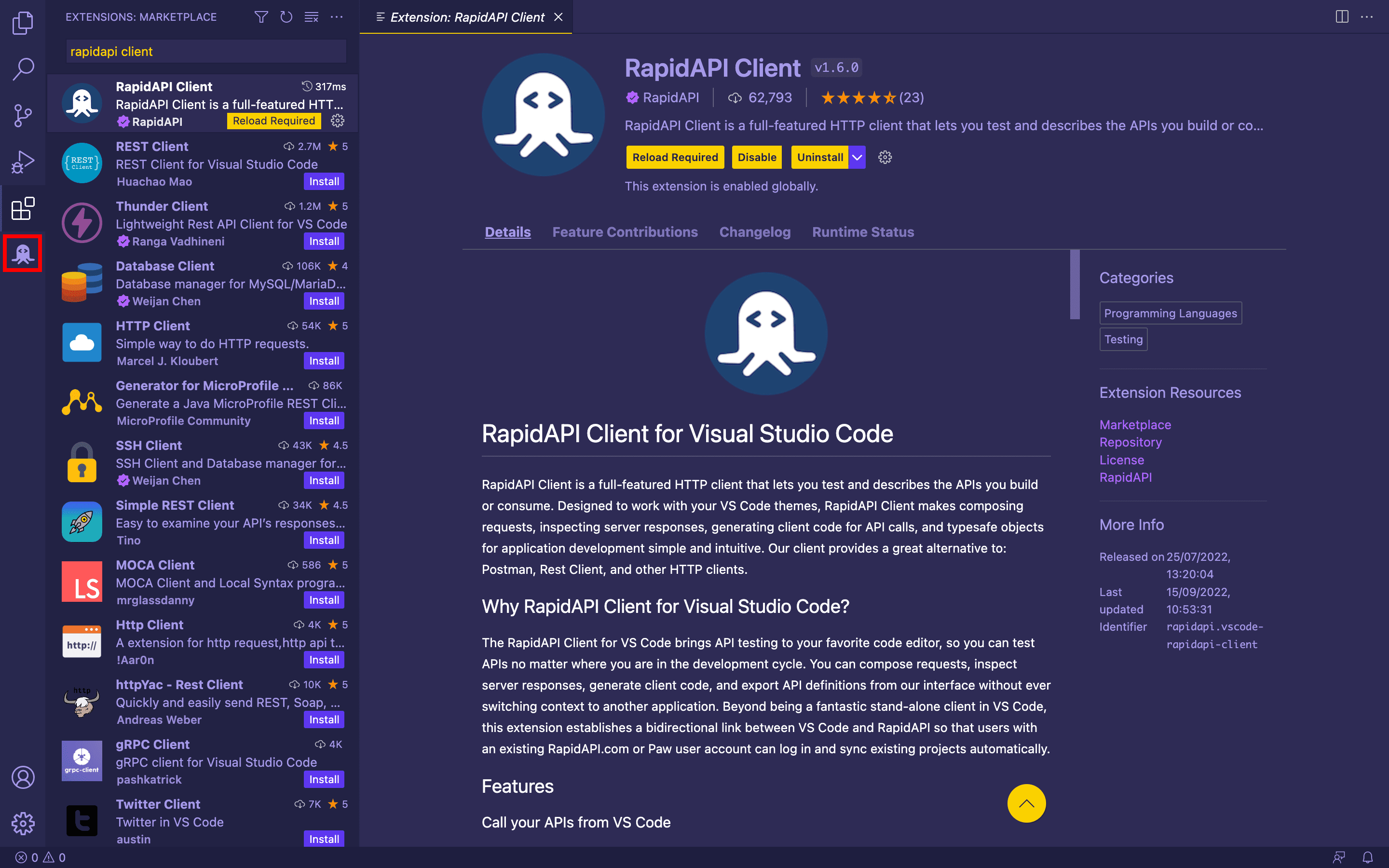Click the errors and warnings status indicator
1389x868 pixels.
[x=40, y=857]
